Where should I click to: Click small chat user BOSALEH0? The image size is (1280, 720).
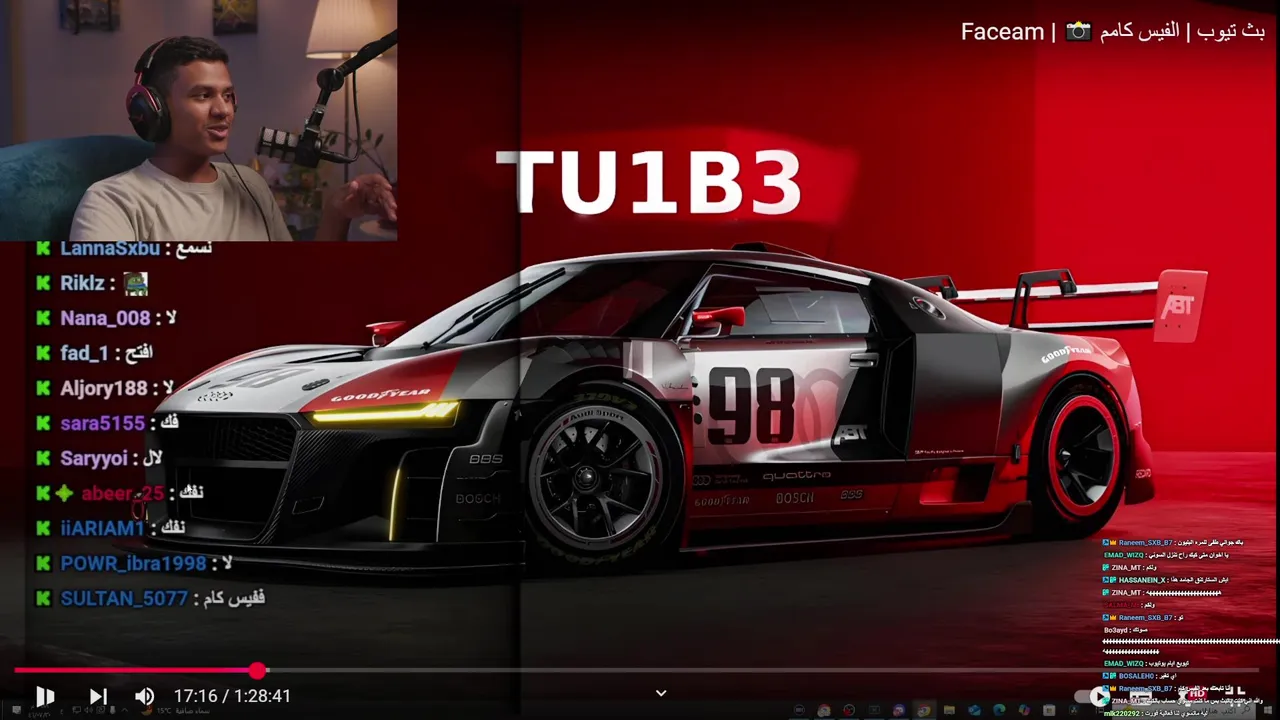point(1137,676)
